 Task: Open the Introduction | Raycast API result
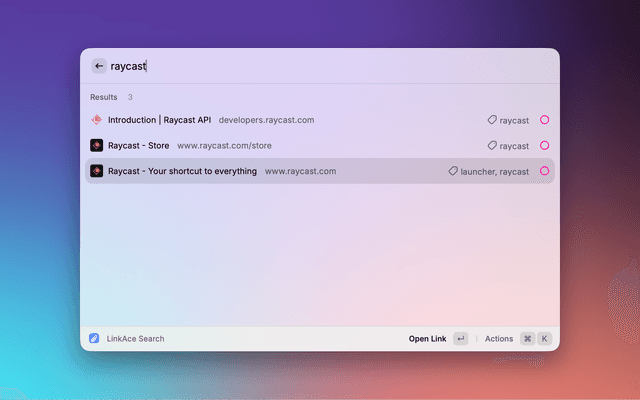click(320, 120)
